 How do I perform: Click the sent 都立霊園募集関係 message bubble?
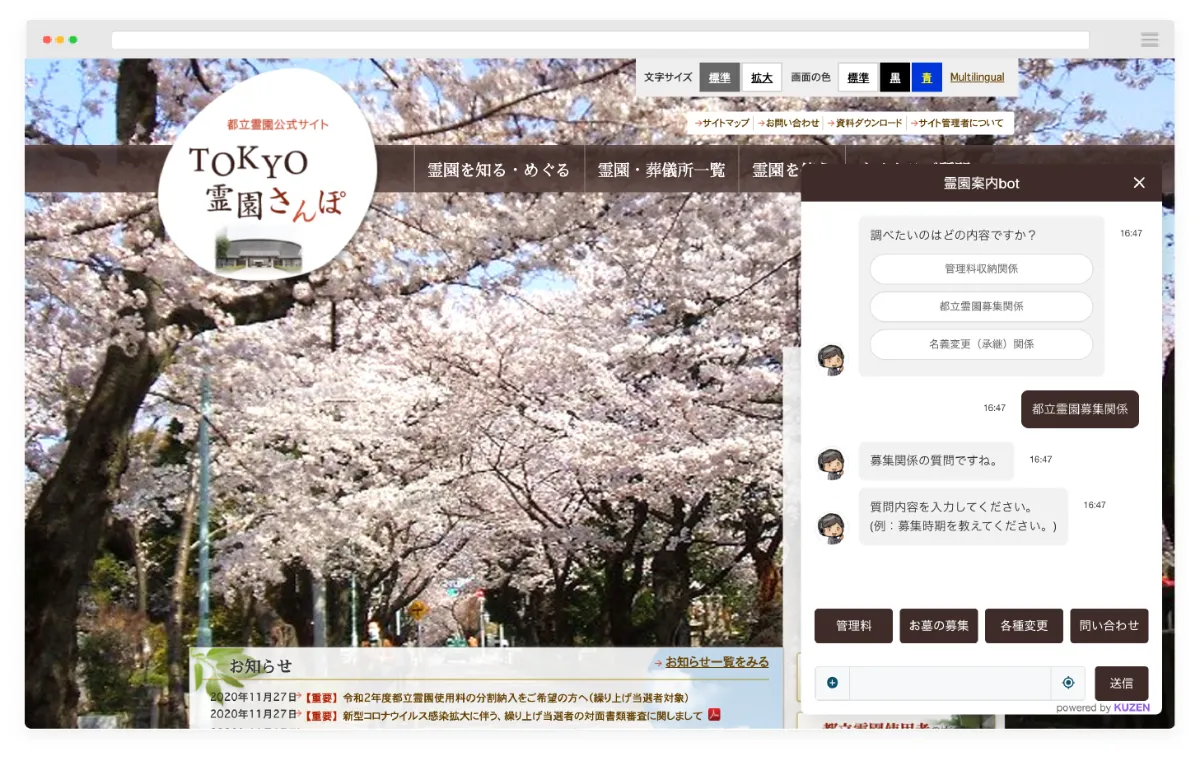click(1080, 409)
